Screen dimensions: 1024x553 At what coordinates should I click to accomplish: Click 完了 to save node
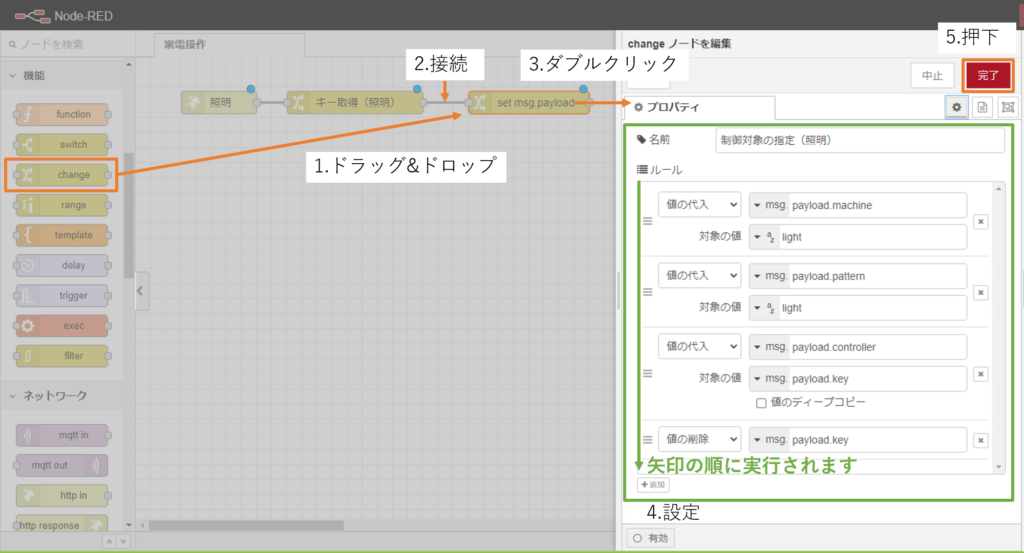(x=988, y=76)
